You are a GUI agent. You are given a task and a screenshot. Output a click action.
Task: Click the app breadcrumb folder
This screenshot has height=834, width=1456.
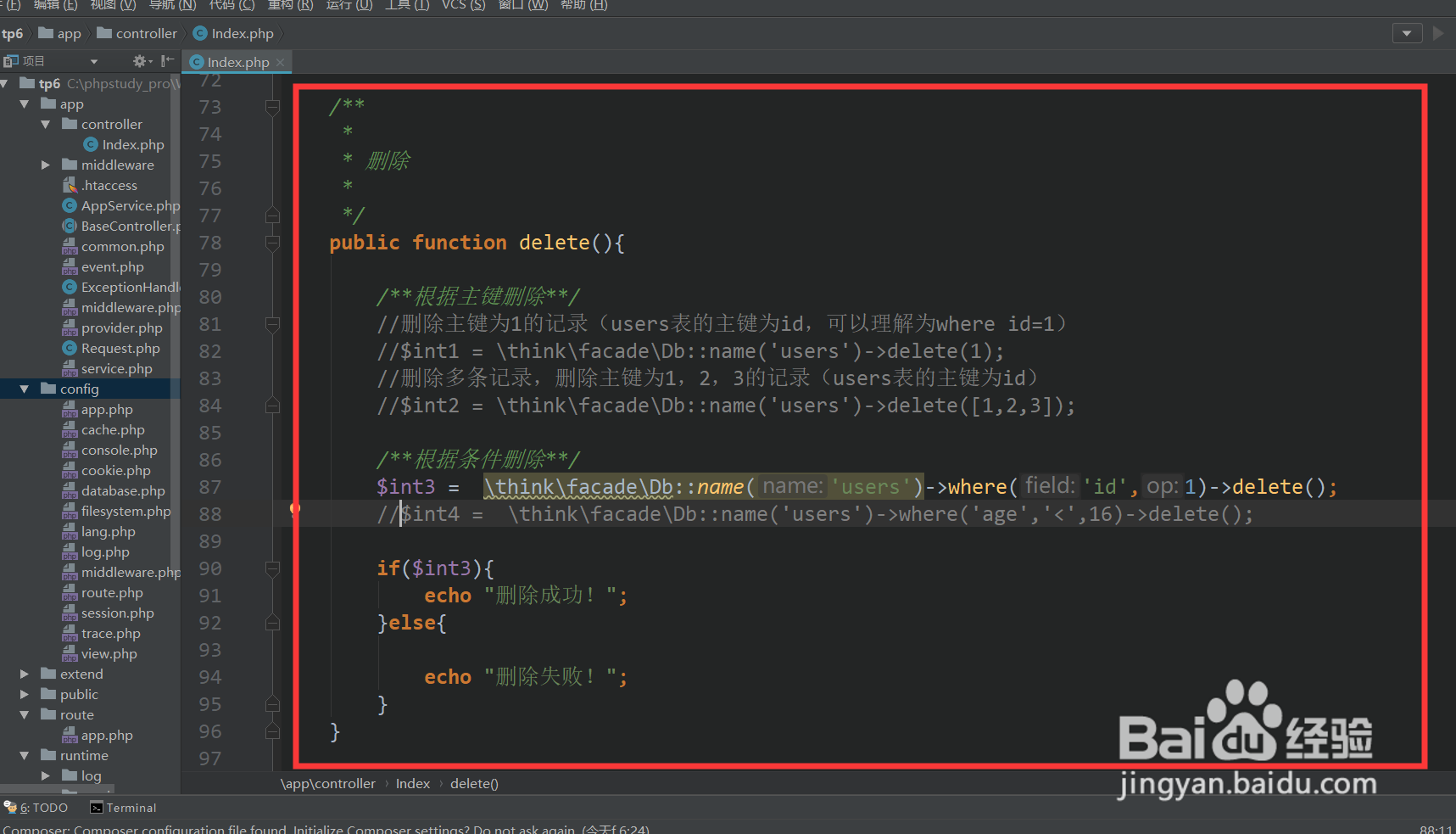[60, 34]
